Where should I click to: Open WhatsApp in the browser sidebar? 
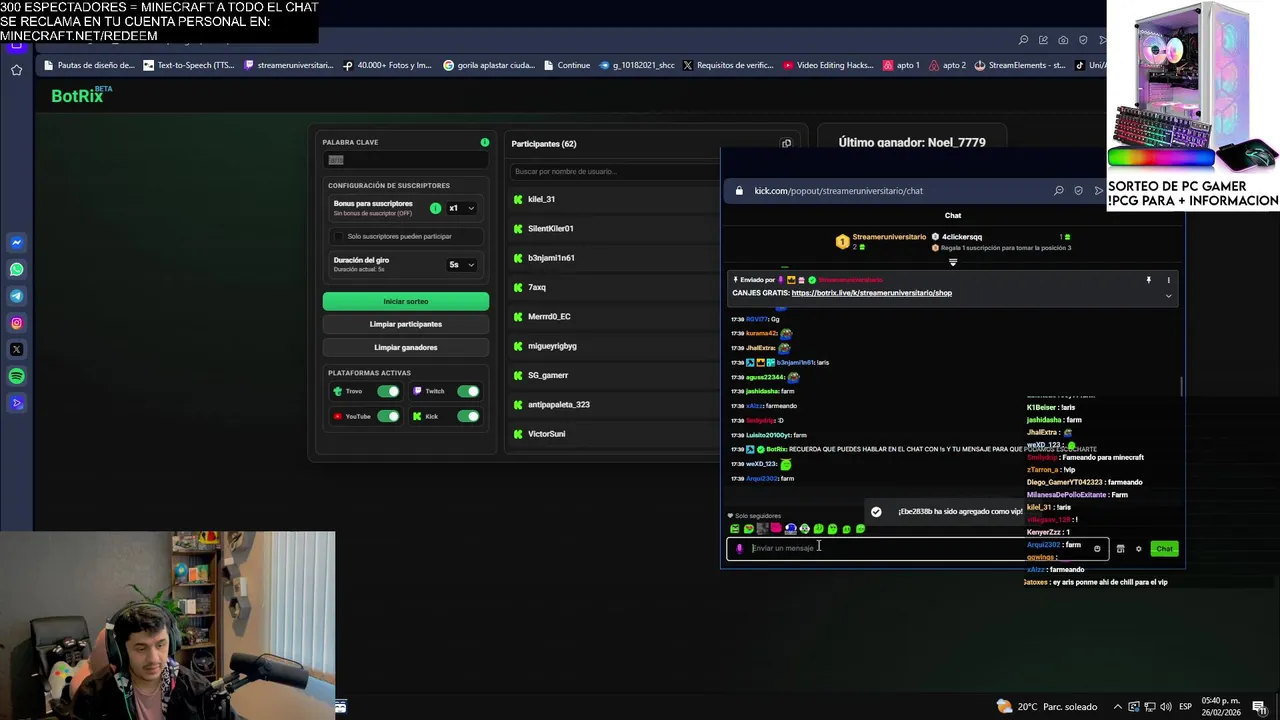point(16,270)
